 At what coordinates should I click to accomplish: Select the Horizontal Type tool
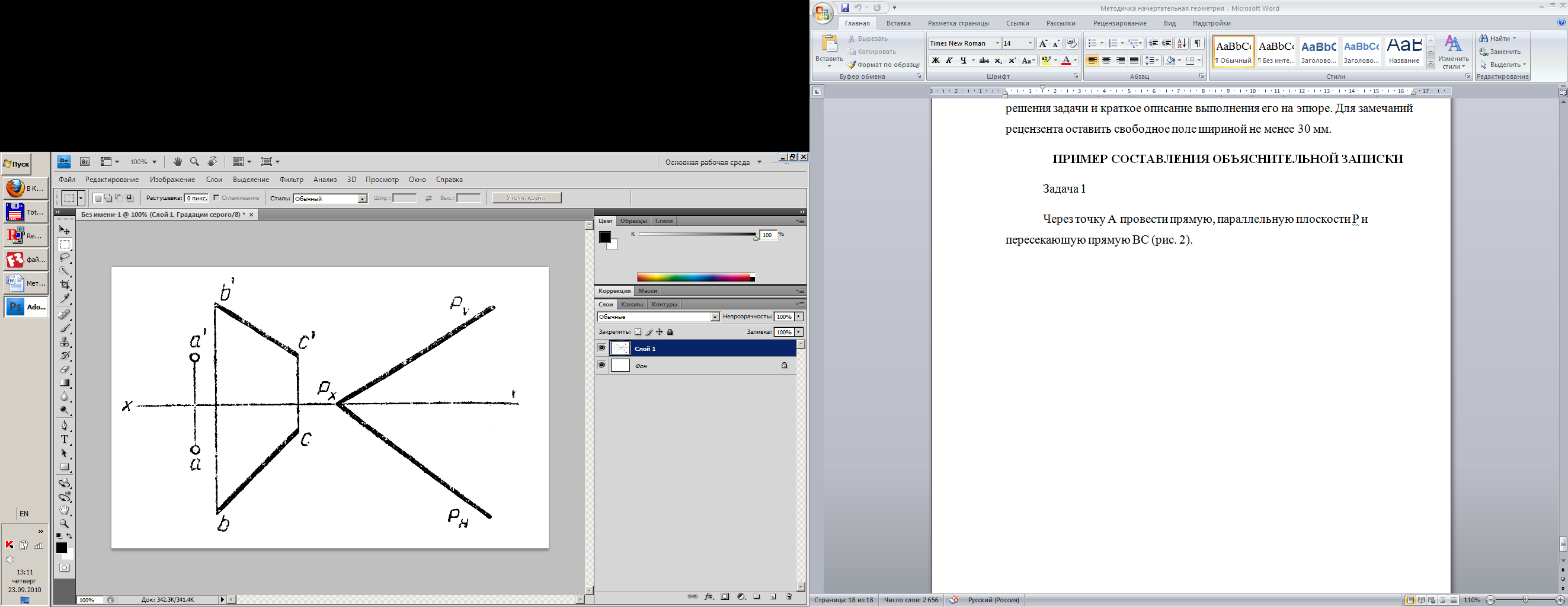click(x=65, y=440)
